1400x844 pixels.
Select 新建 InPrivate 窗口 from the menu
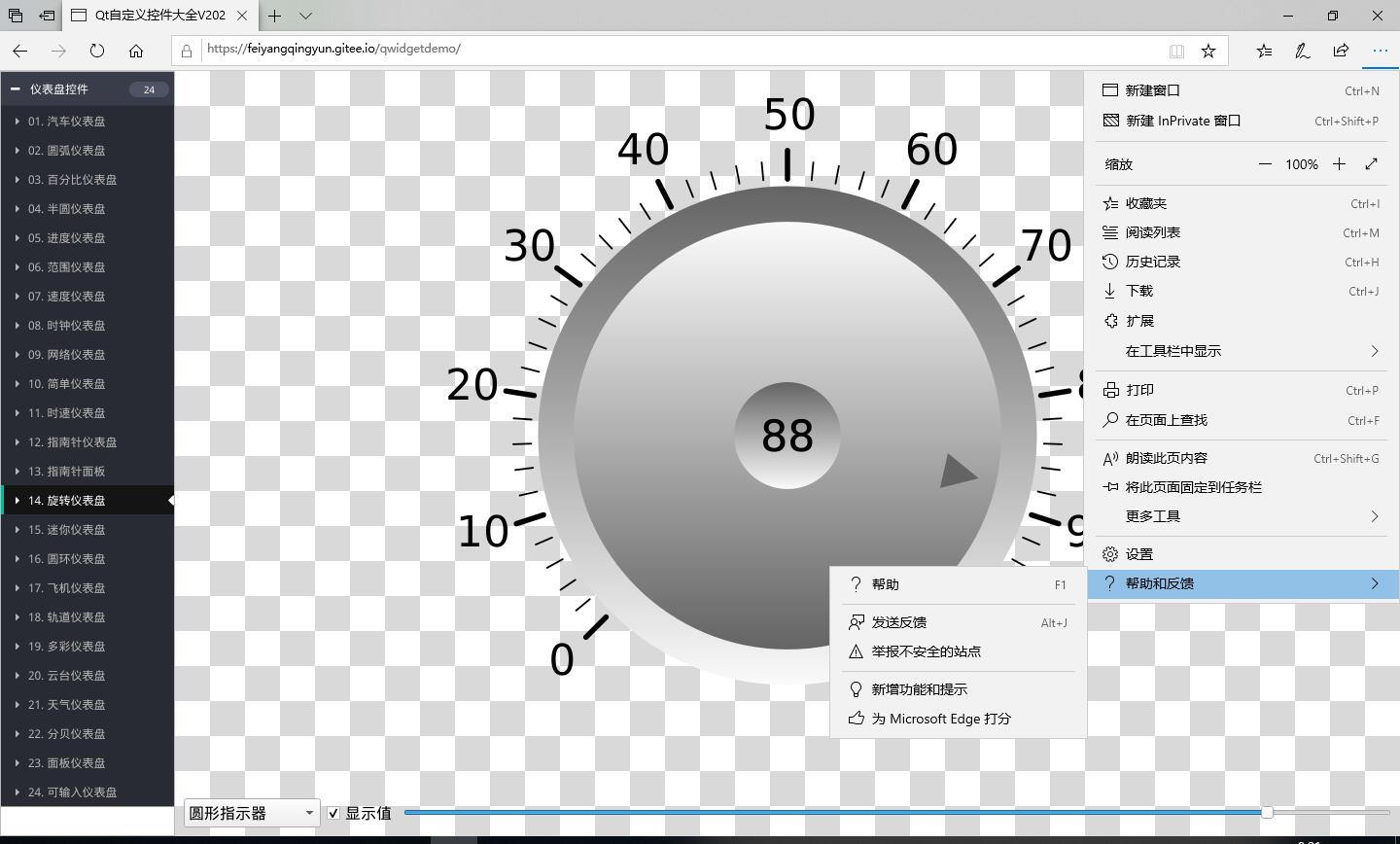pos(1182,121)
